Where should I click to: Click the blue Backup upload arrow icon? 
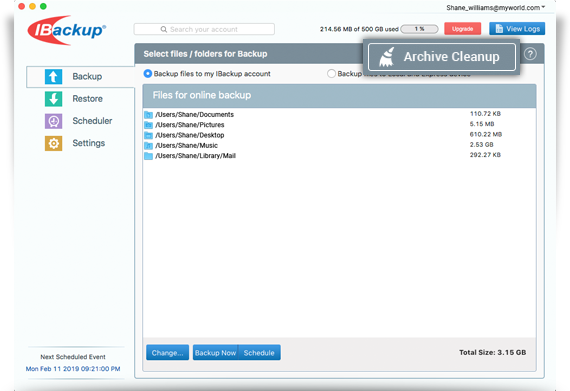(53, 77)
